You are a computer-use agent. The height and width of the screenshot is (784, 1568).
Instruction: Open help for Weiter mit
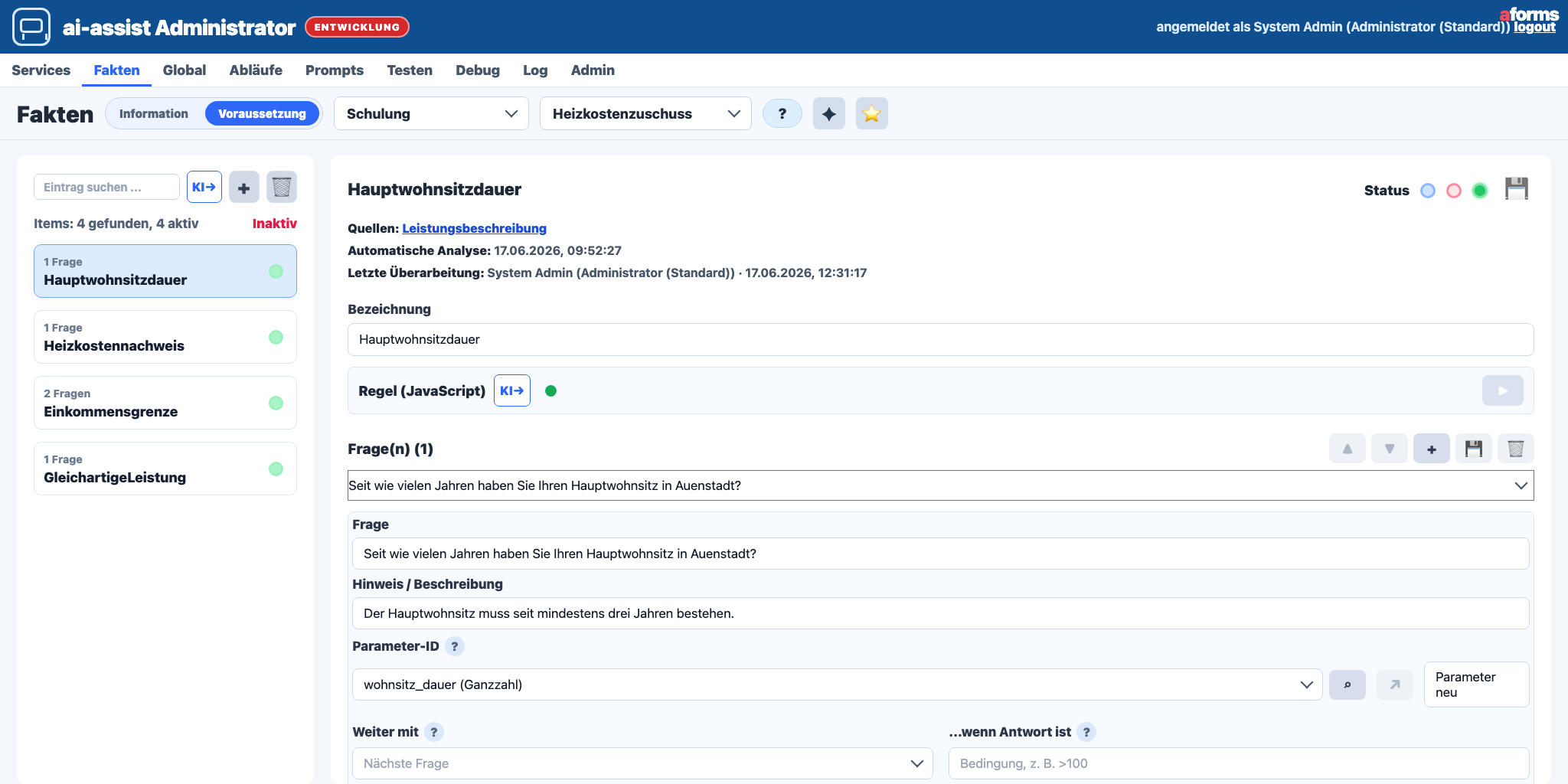pos(434,732)
